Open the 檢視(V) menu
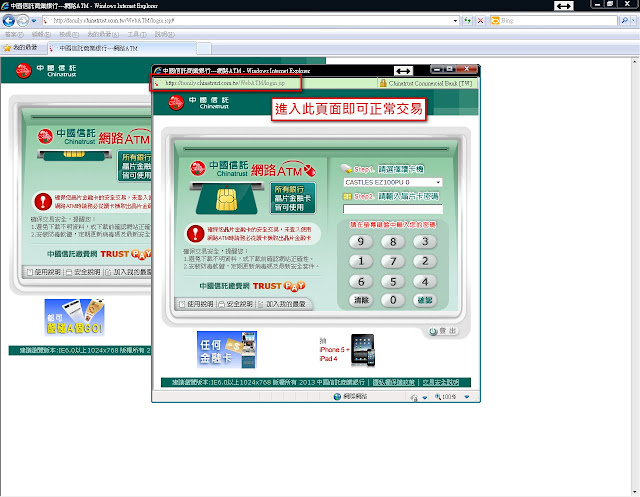640x497 pixels. 68,35
